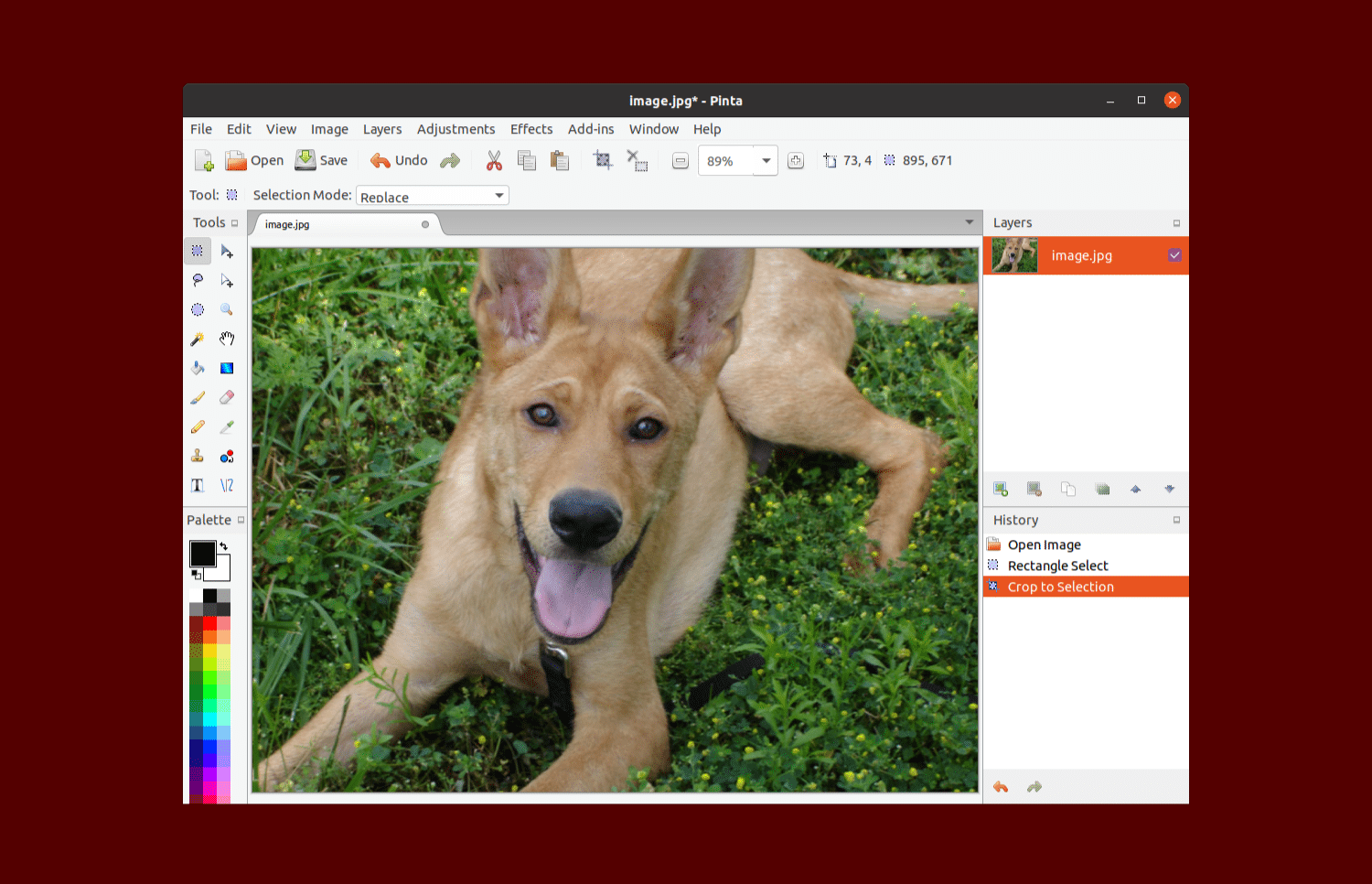Viewport: 1372px width, 884px height.
Task: Choose the Text tool
Action: (x=198, y=485)
